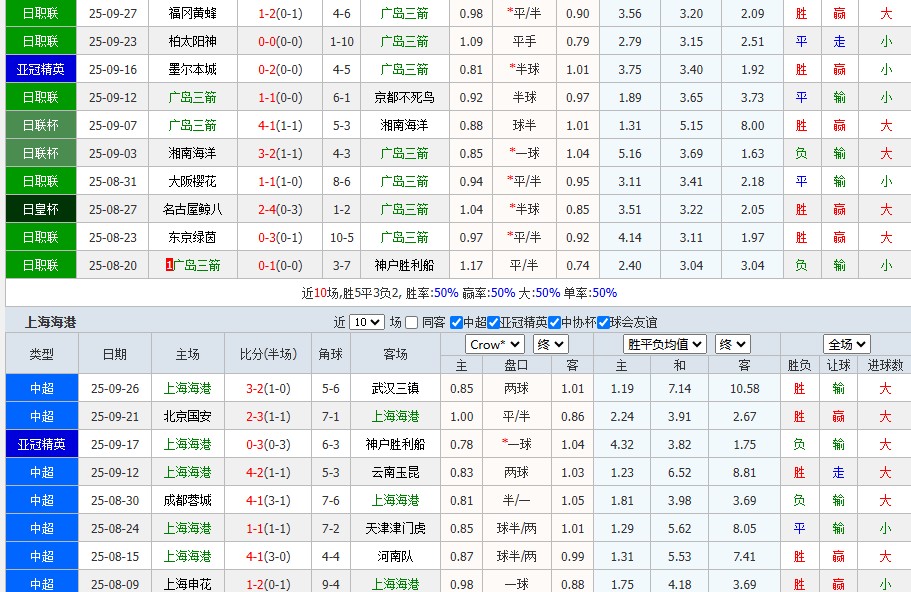The width and height of the screenshot is (911, 592).
Task: Open the Crow* bookmaker dropdown
Action: (493, 343)
